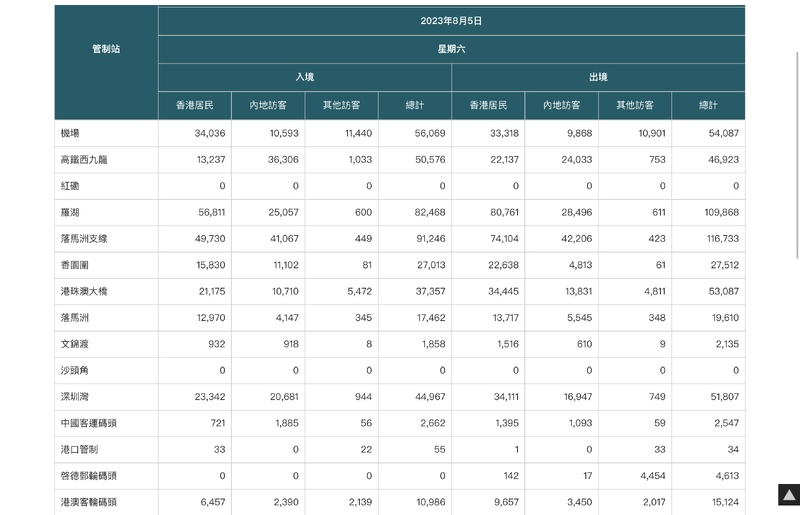Click airport value 34,036
The width and height of the screenshot is (800, 515).
click(x=210, y=133)
